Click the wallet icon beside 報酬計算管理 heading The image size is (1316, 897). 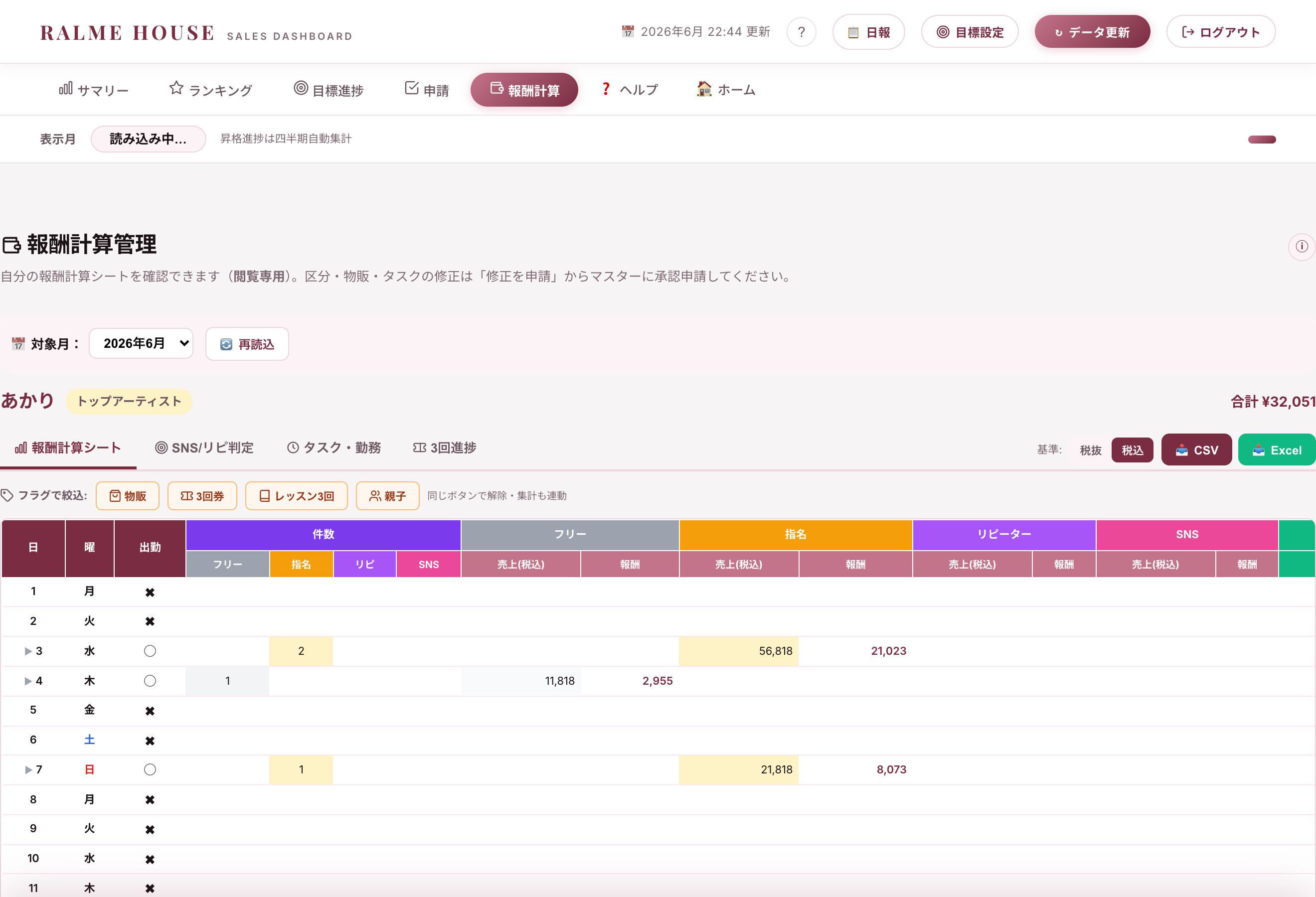click(x=11, y=245)
